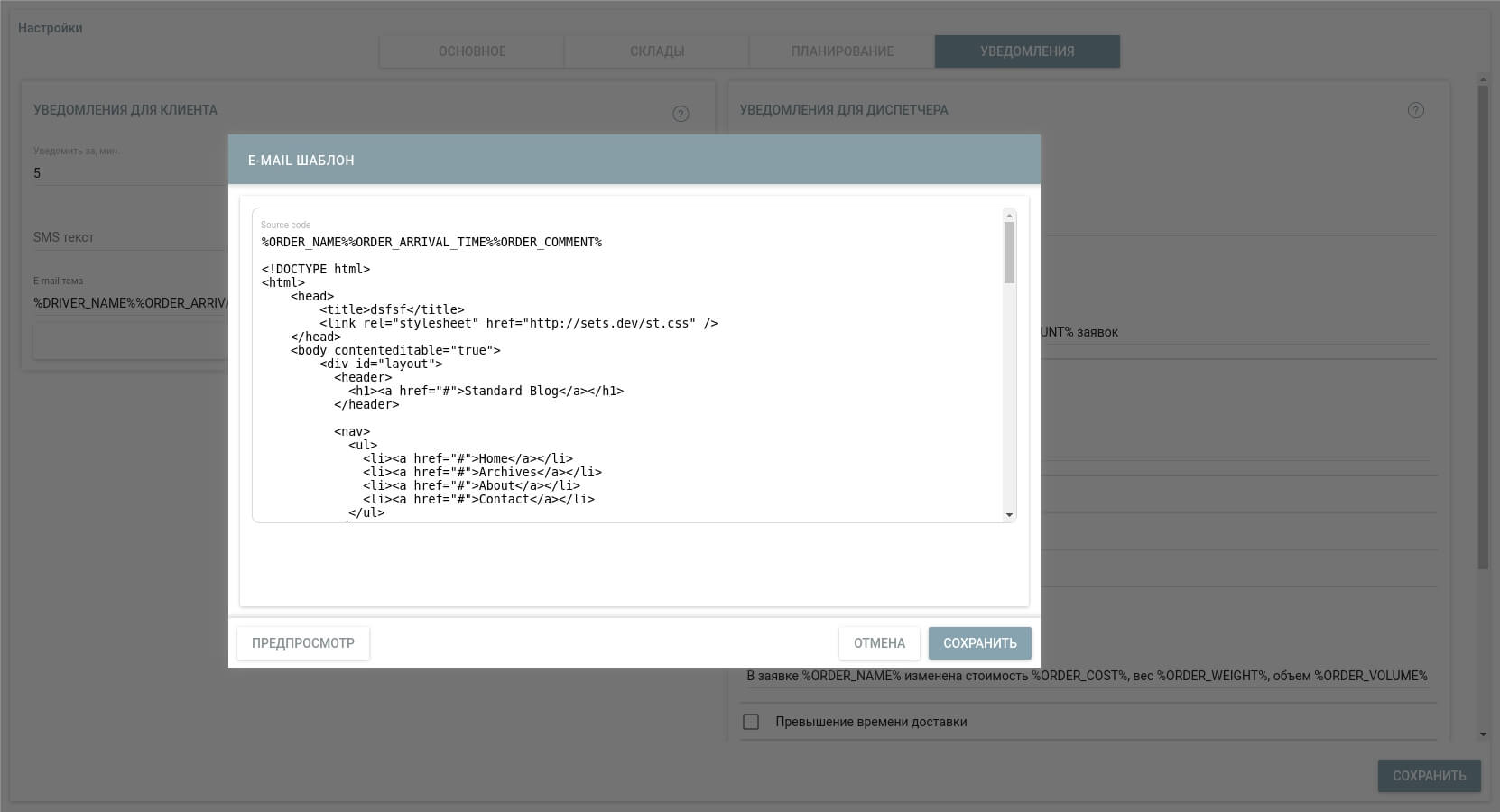Image resolution: width=1500 pixels, height=812 pixels.
Task: Click source code scrollbar down arrow
Action: (x=1009, y=515)
